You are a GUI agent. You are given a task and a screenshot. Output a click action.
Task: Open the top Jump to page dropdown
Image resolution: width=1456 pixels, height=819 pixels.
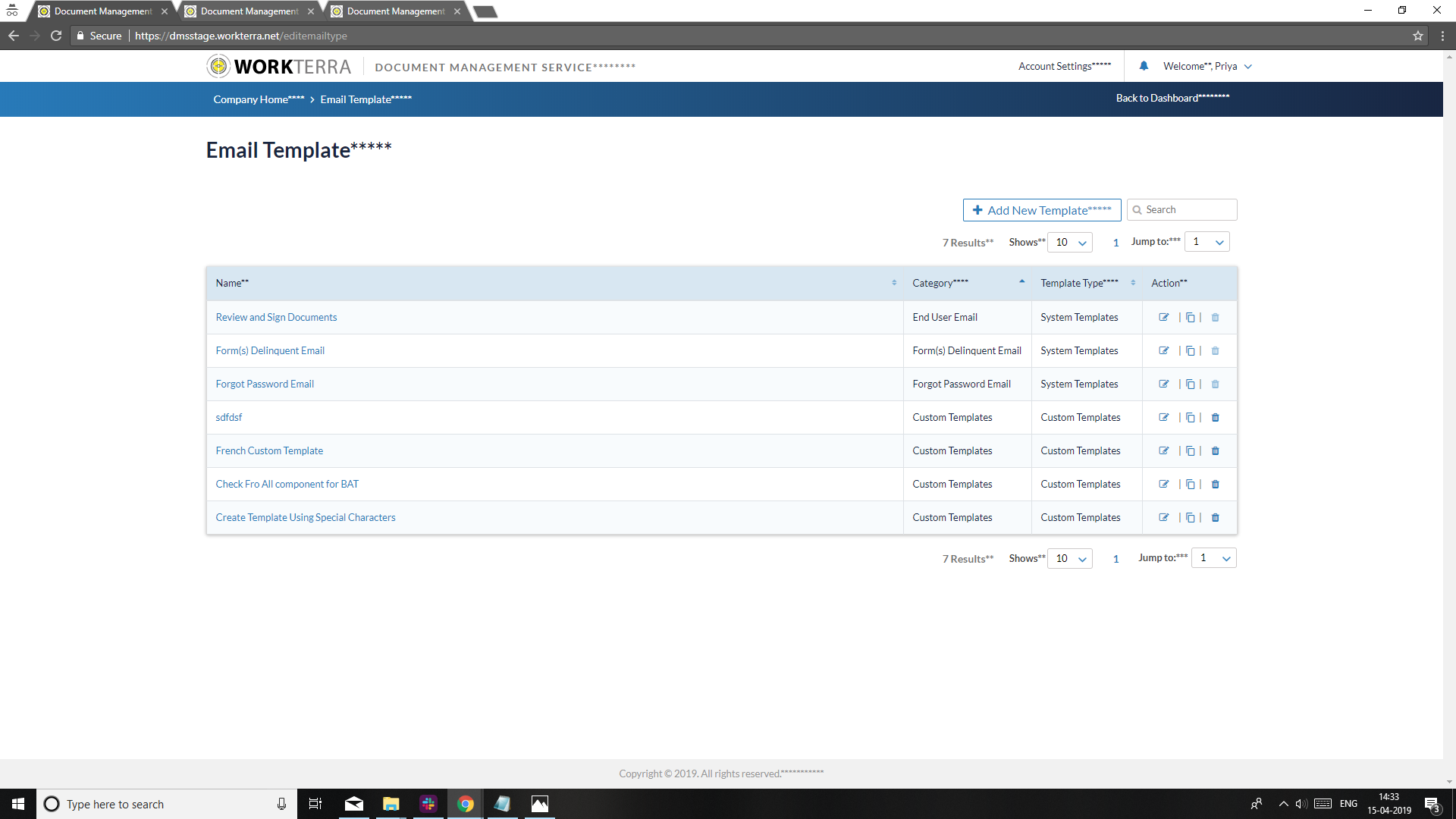click(1207, 242)
